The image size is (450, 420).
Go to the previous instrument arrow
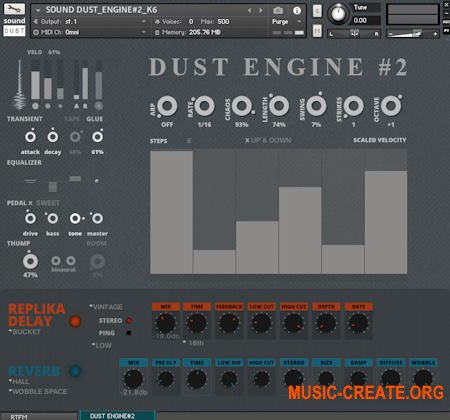(249, 11)
